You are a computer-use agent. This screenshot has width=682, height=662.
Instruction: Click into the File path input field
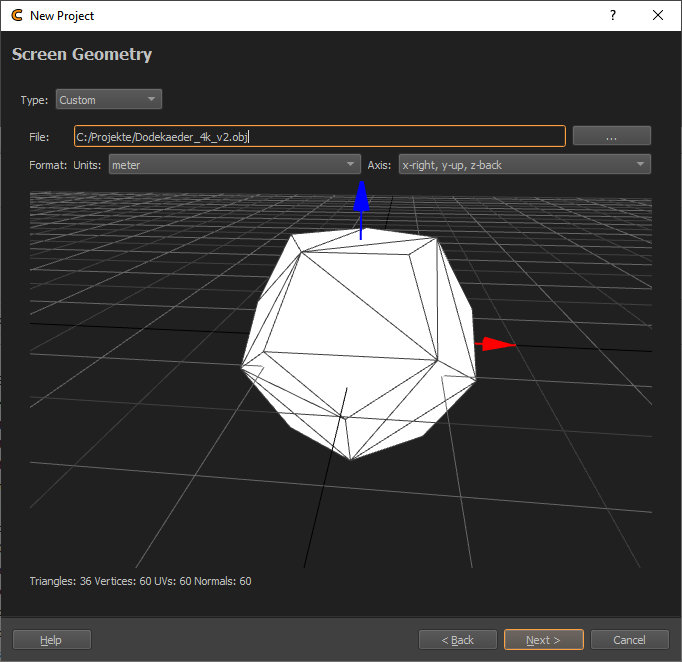319,136
